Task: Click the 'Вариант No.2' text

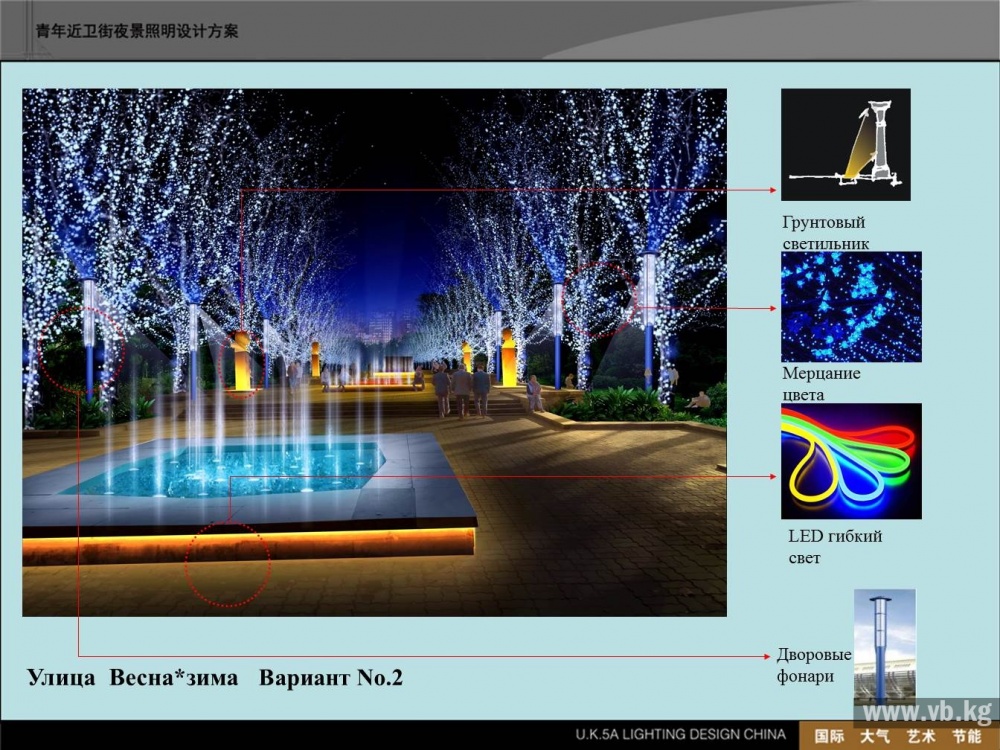Action: pyautogui.click(x=331, y=677)
